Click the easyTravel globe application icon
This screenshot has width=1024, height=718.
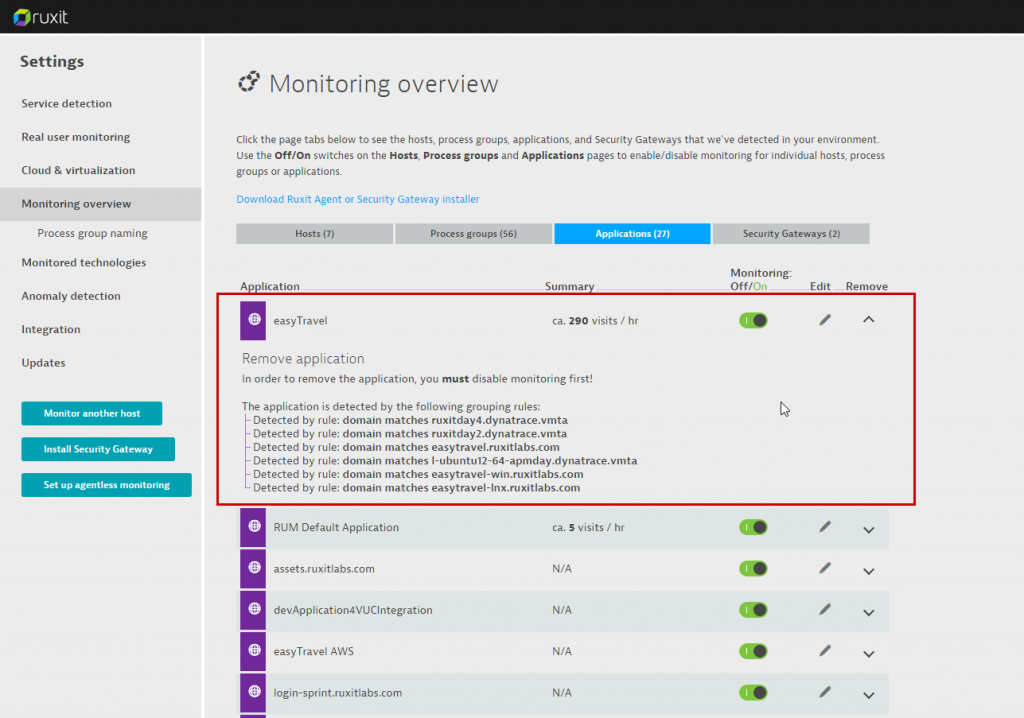click(x=254, y=320)
